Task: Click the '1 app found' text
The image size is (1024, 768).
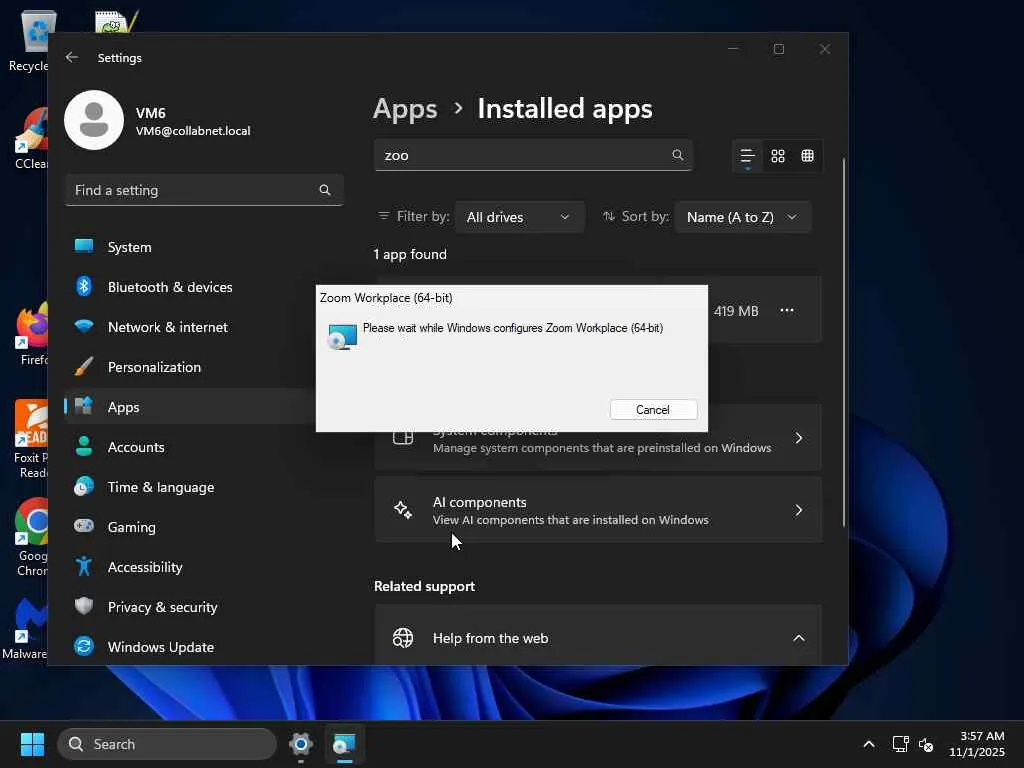Action: click(410, 254)
